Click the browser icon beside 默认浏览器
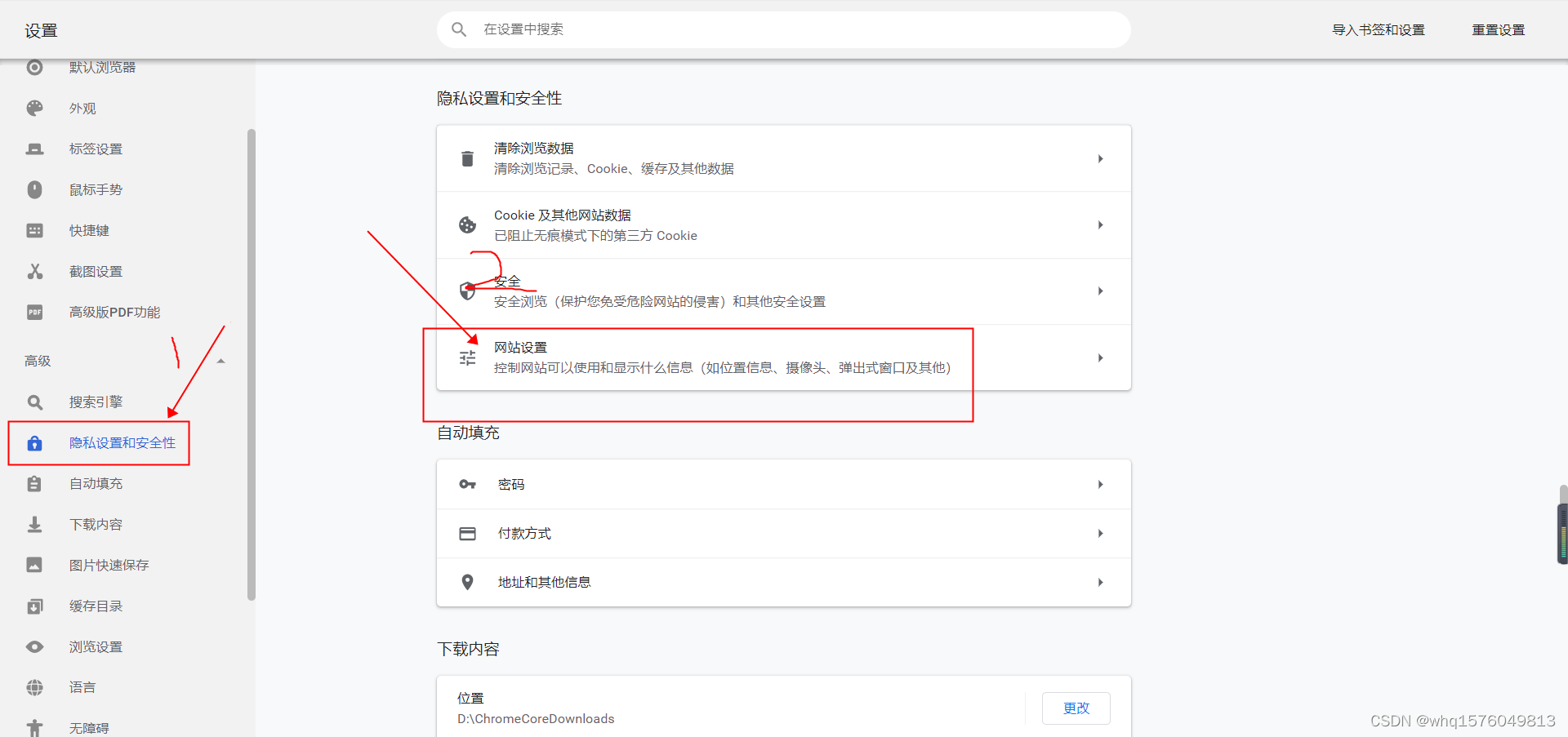This screenshot has height=737, width=1568. coord(34,67)
